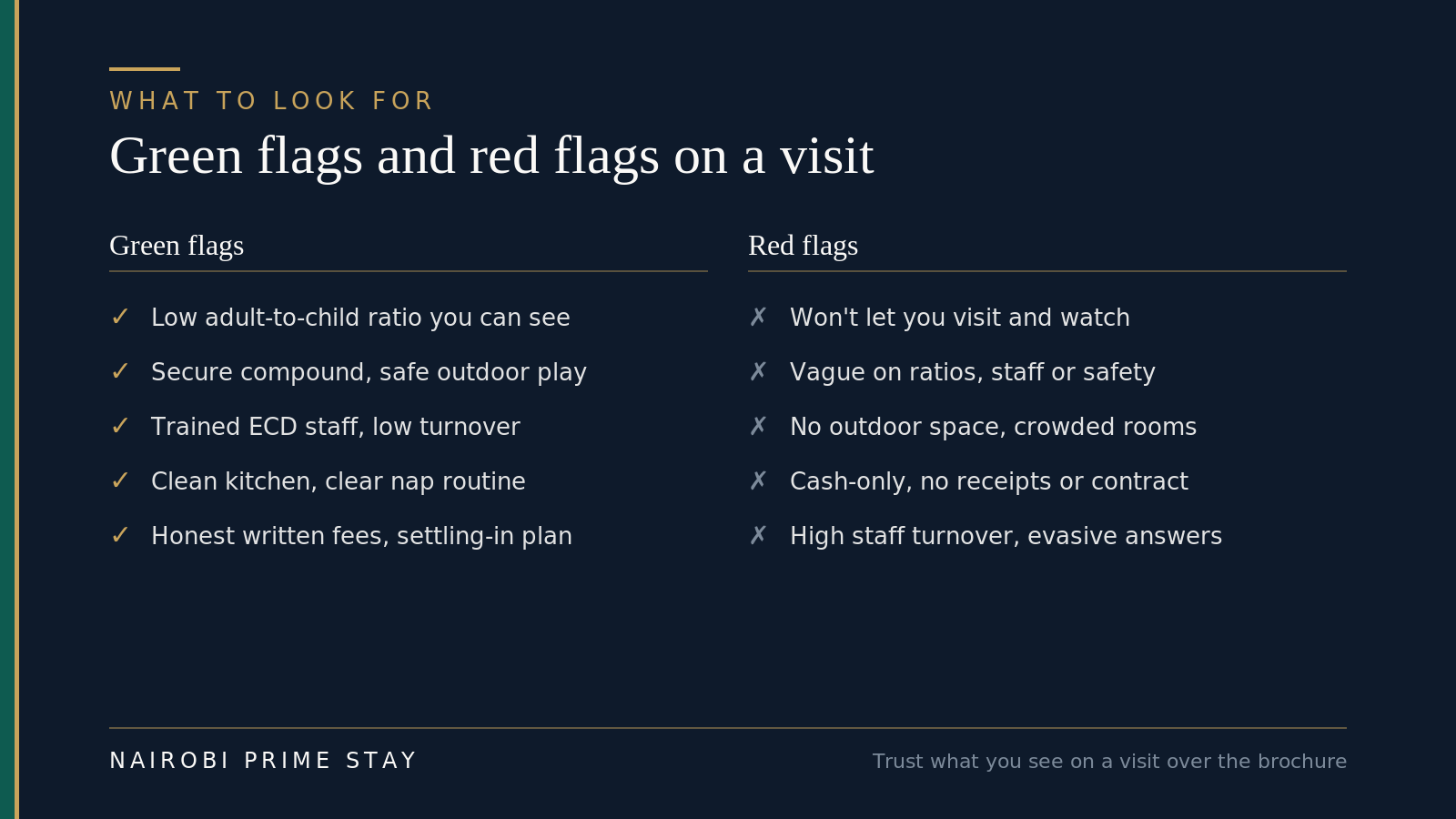Click the checkmark beside Trained ECD staff

tap(119, 427)
